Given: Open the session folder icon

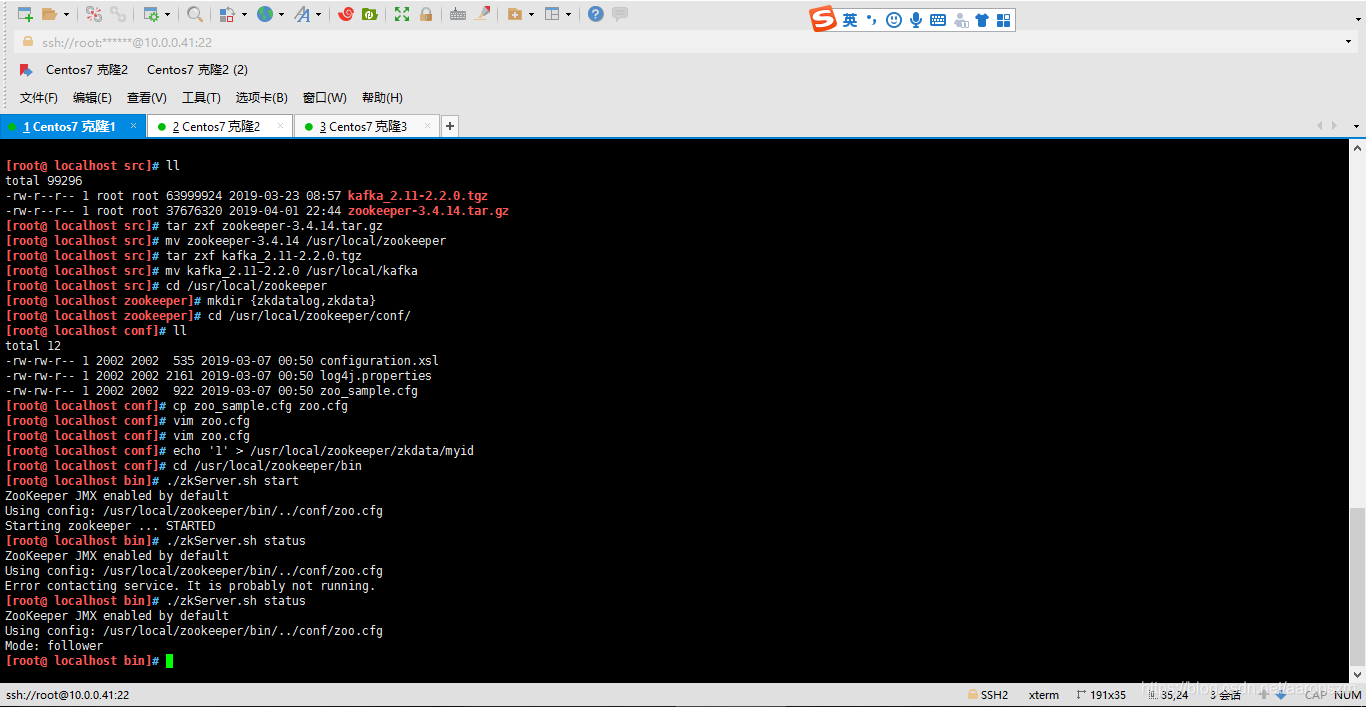Looking at the screenshot, I should point(49,14).
